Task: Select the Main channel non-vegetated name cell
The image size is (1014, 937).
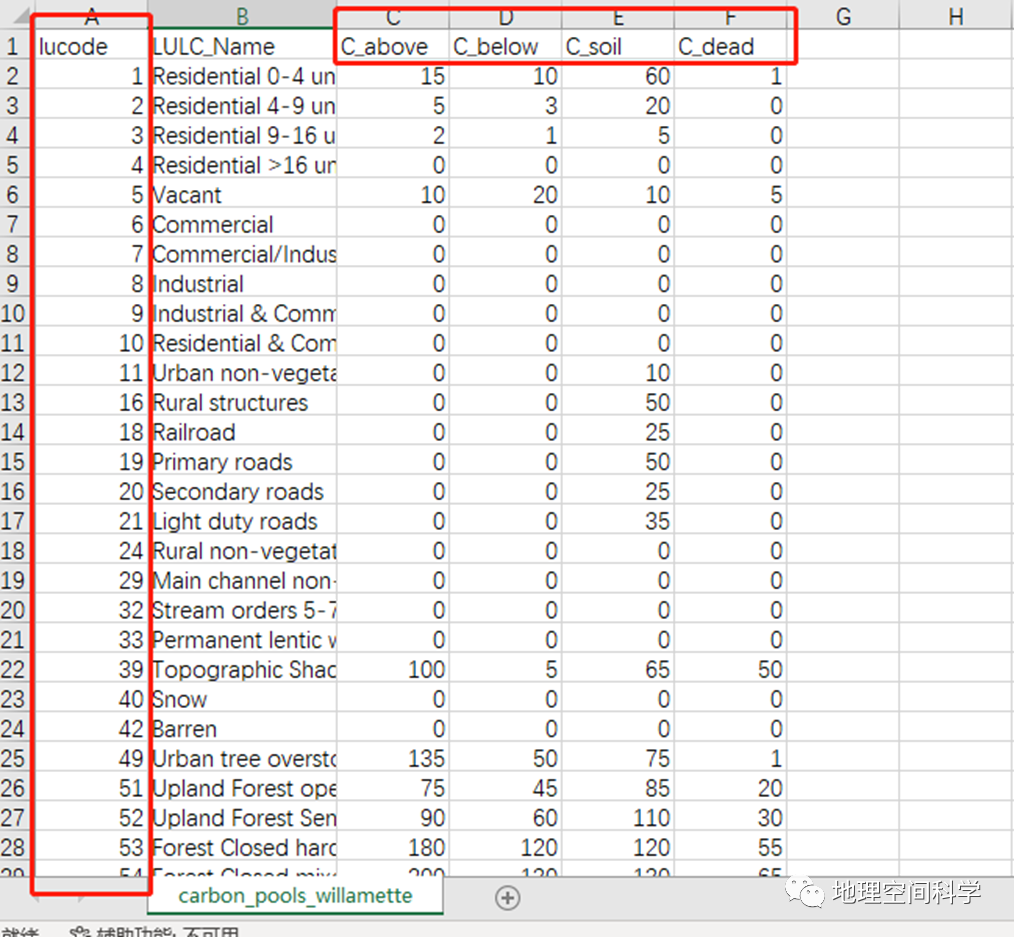Action: click(x=243, y=581)
